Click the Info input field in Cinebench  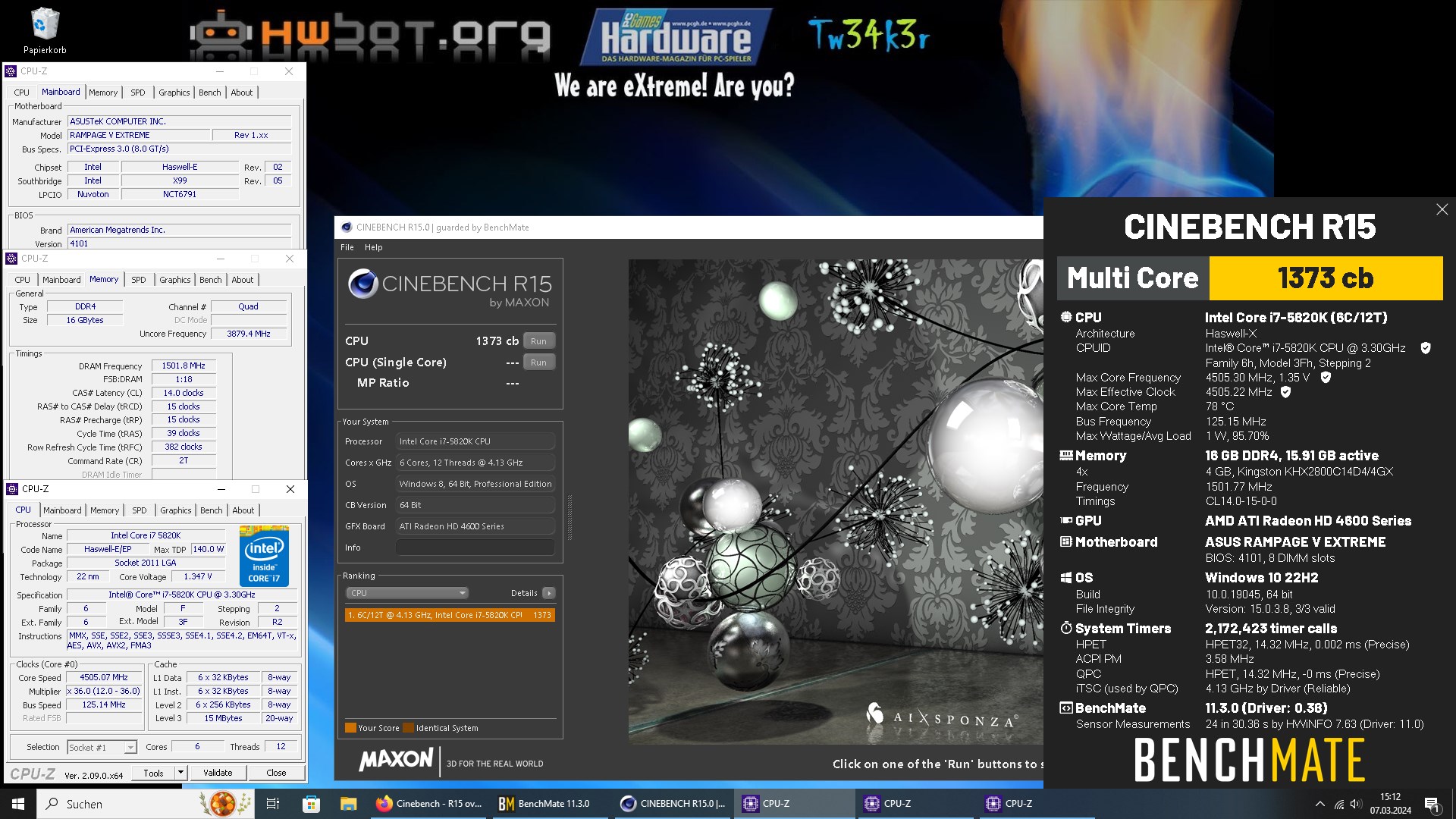click(475, 548)
